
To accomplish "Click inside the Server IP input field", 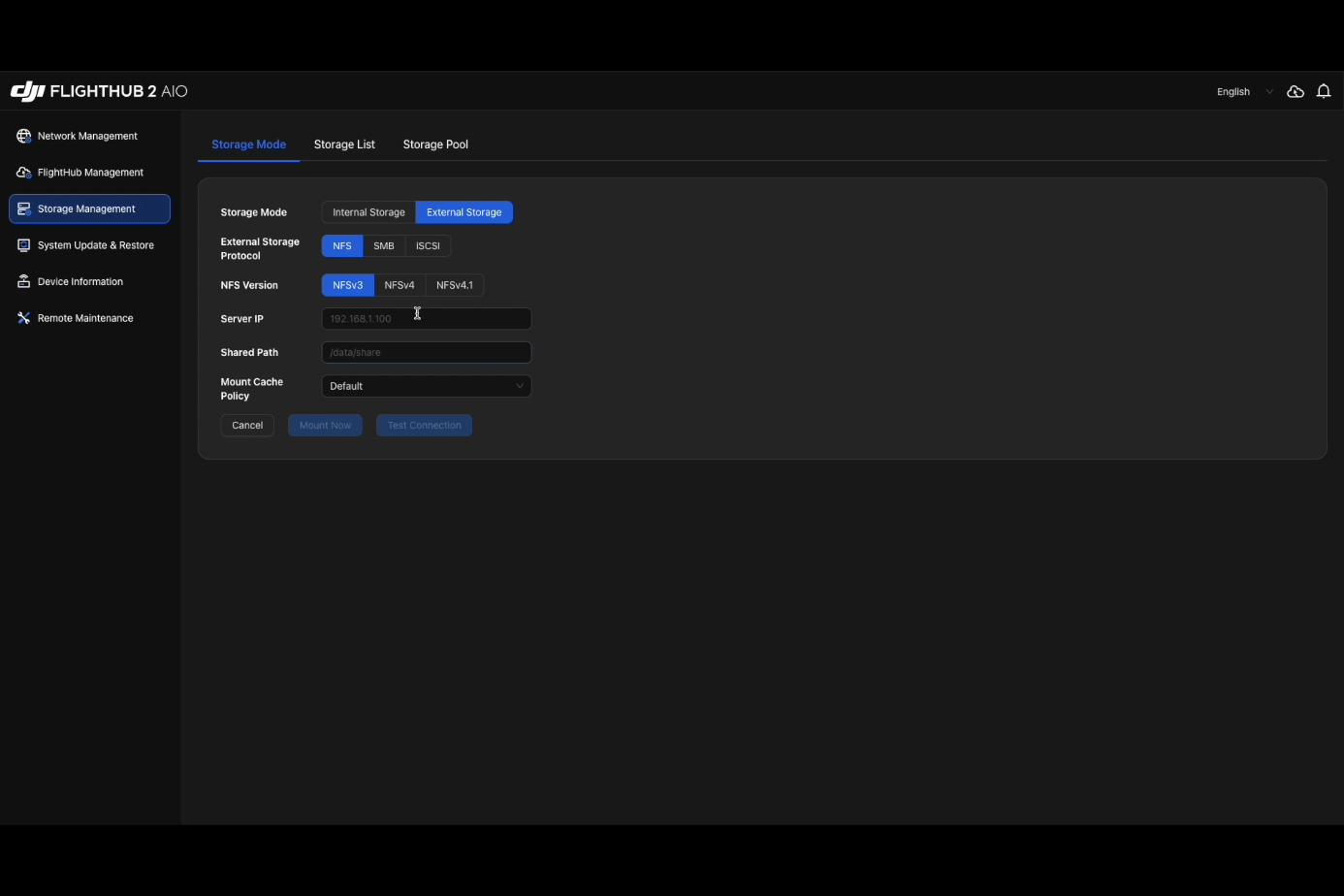I will click(x=427, y=318).
